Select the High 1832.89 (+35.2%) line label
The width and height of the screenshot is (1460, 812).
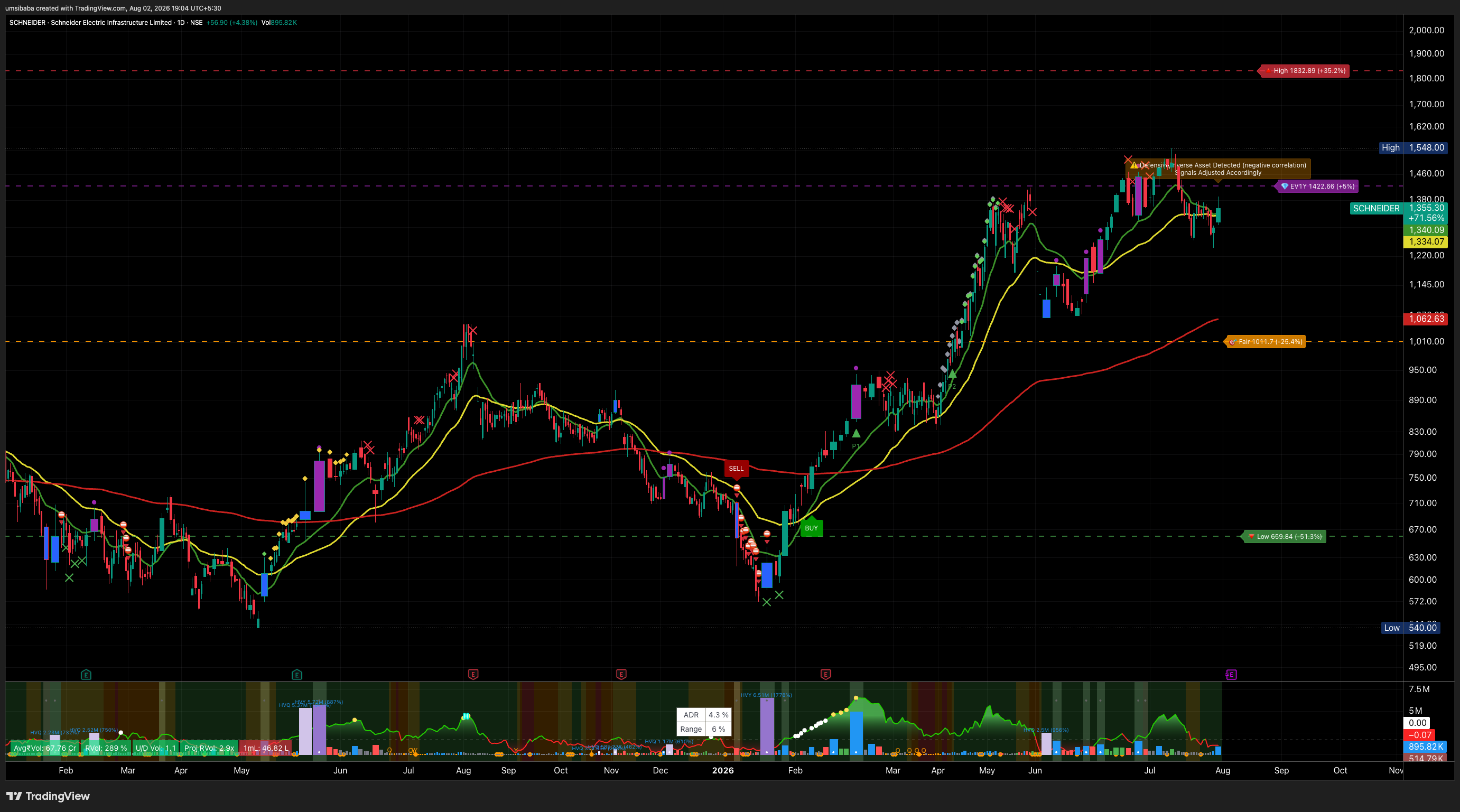coord(1304,71)
